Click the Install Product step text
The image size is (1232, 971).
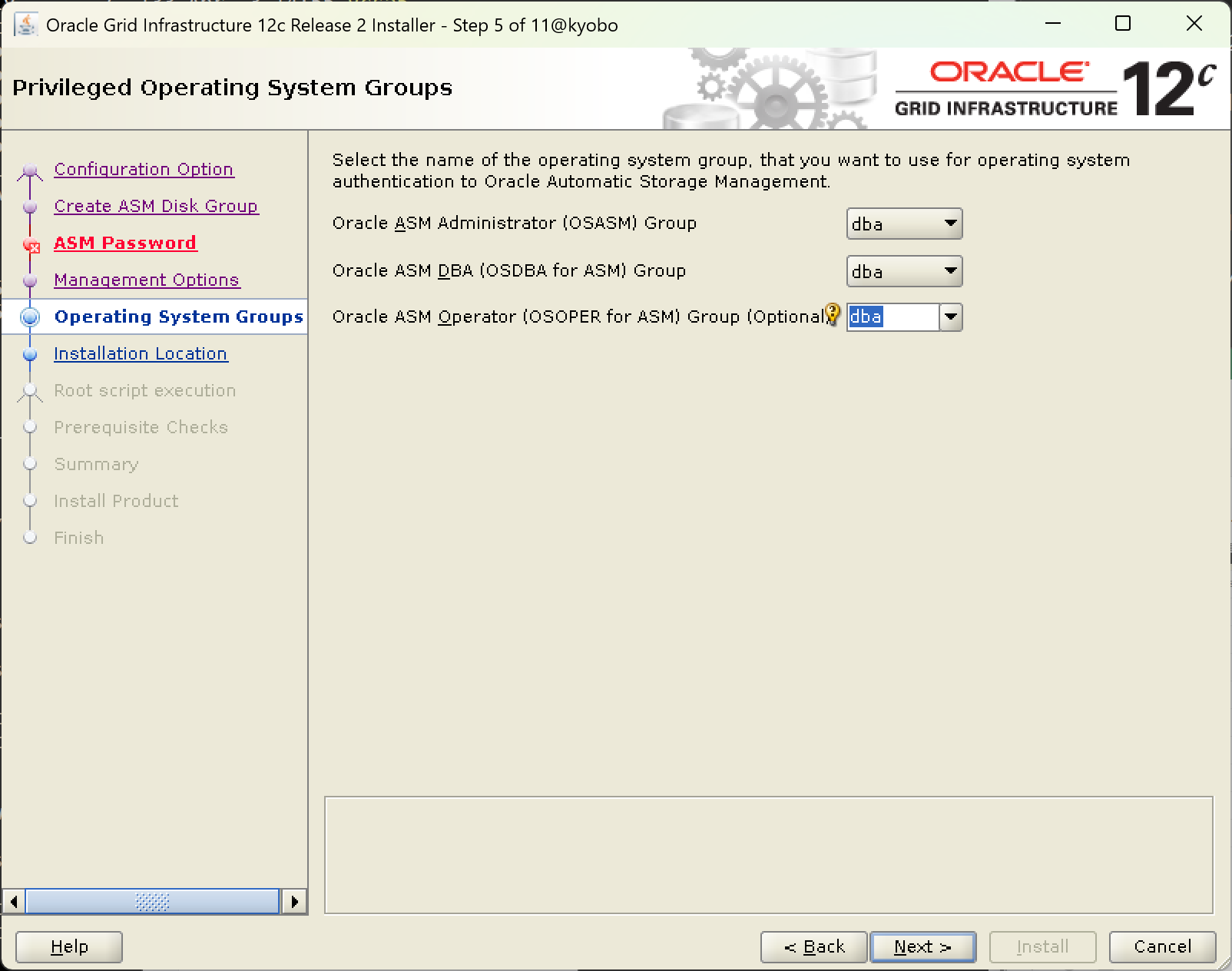click(x=116, y=501)
